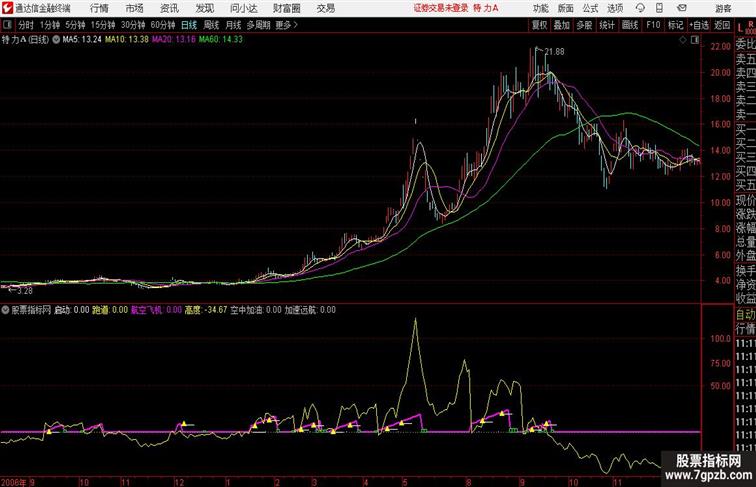Click 证券交易未登录 login link
The width and height of the screenshot is (756, 487).
click(x=441, y=8)
